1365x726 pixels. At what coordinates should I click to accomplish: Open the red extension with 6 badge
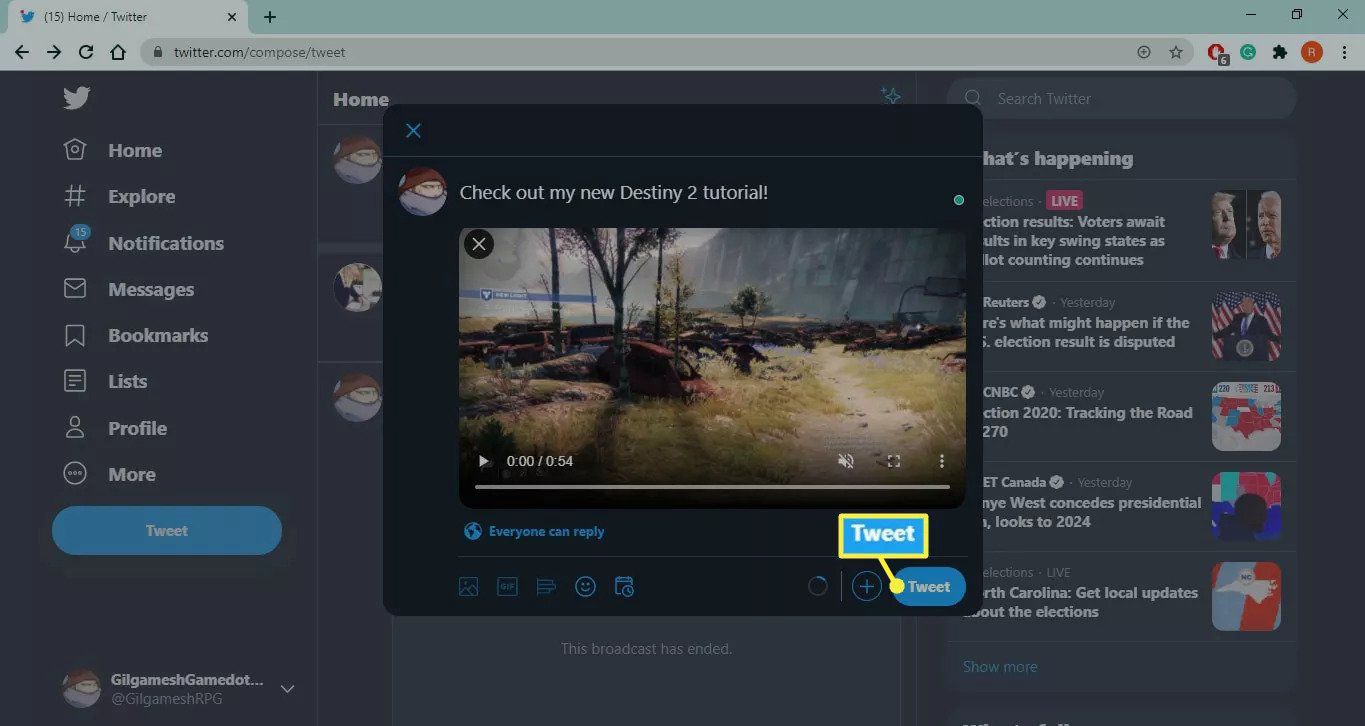(x=1217, y=53)
